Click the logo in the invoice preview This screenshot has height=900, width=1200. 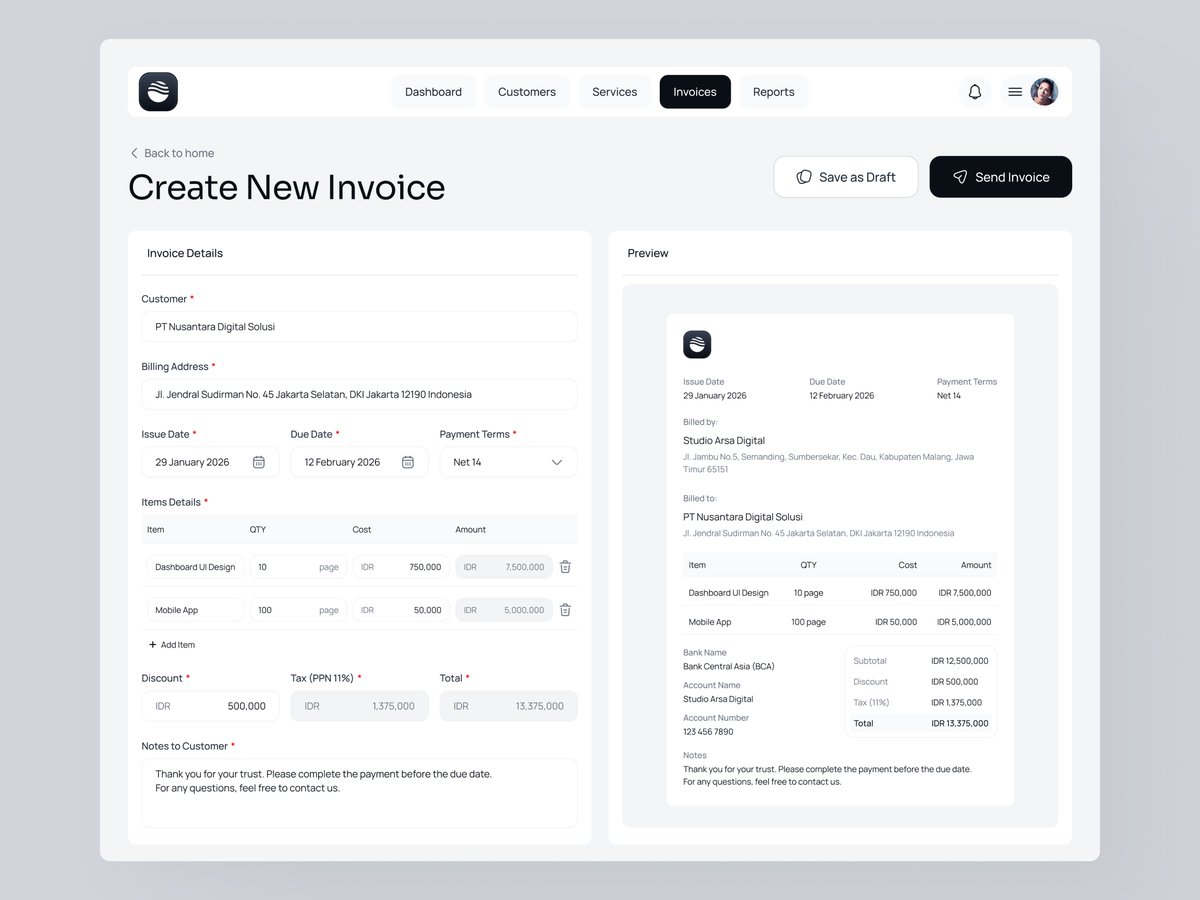pos(697,345)
